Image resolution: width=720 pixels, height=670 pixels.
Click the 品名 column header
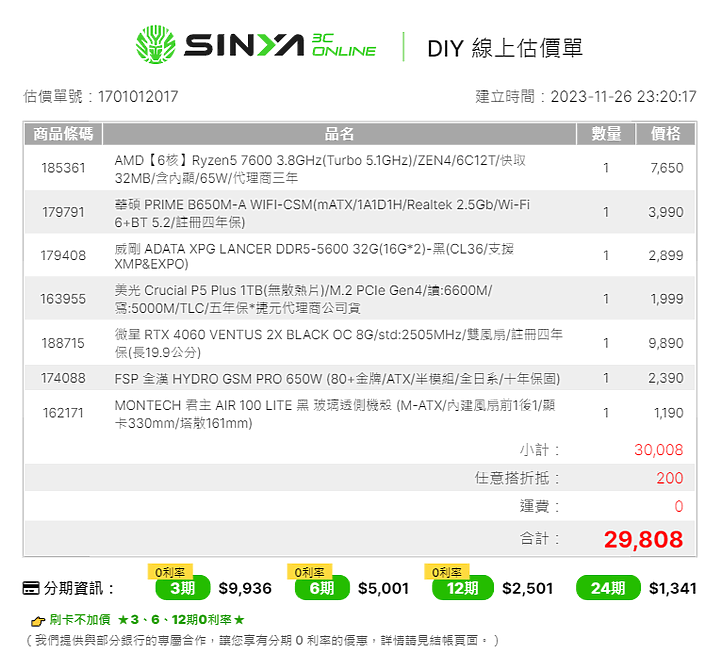tap(339, 134)
